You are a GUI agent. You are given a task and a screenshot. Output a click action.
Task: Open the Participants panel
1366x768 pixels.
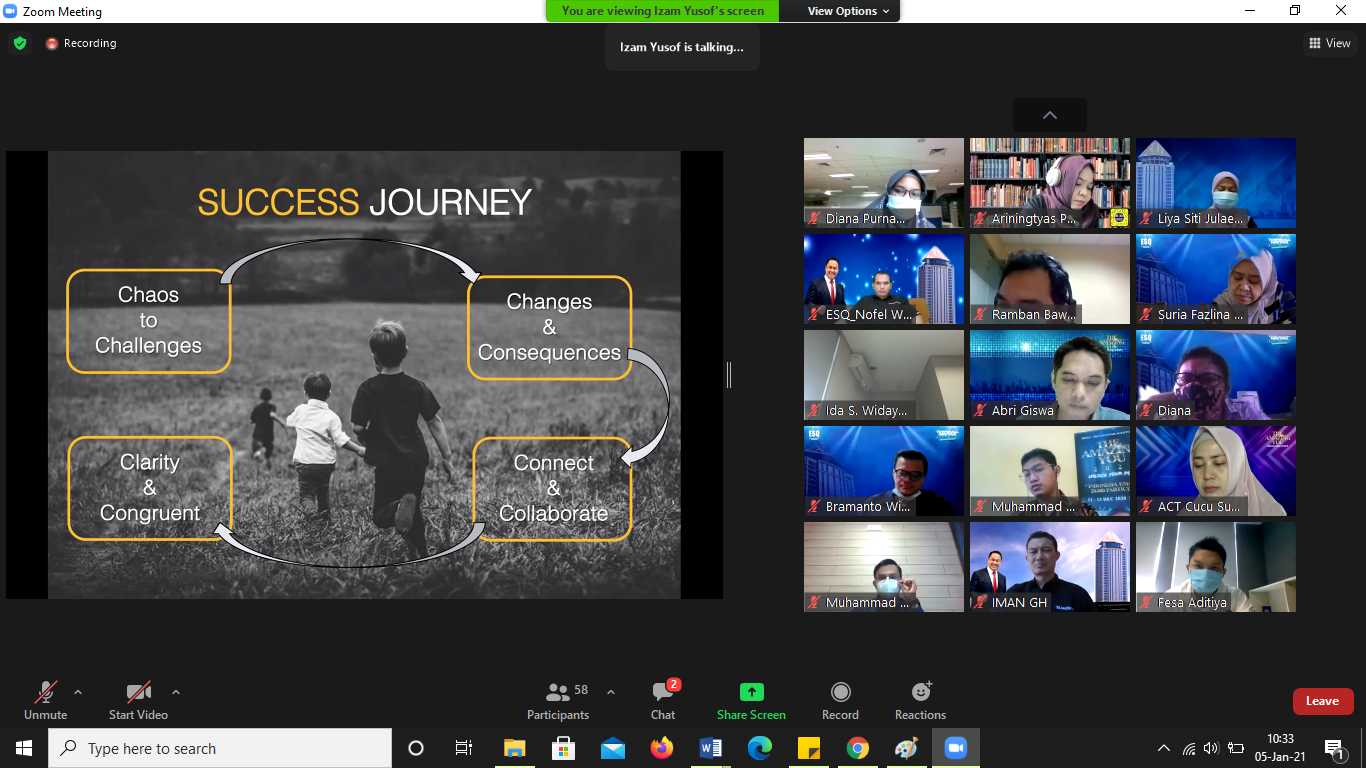point(558,700)
